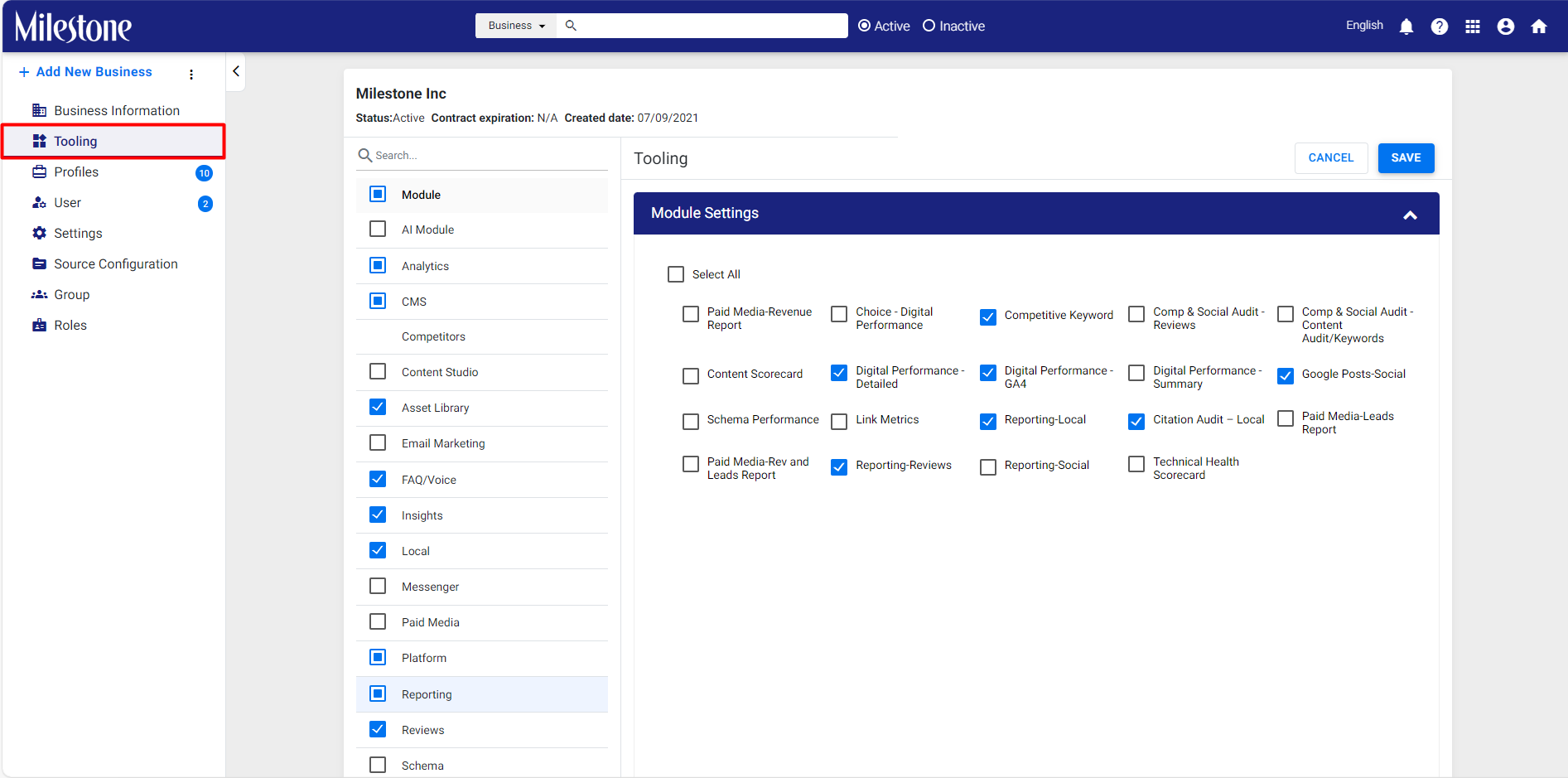Open the user account icon

(1506, 27)
